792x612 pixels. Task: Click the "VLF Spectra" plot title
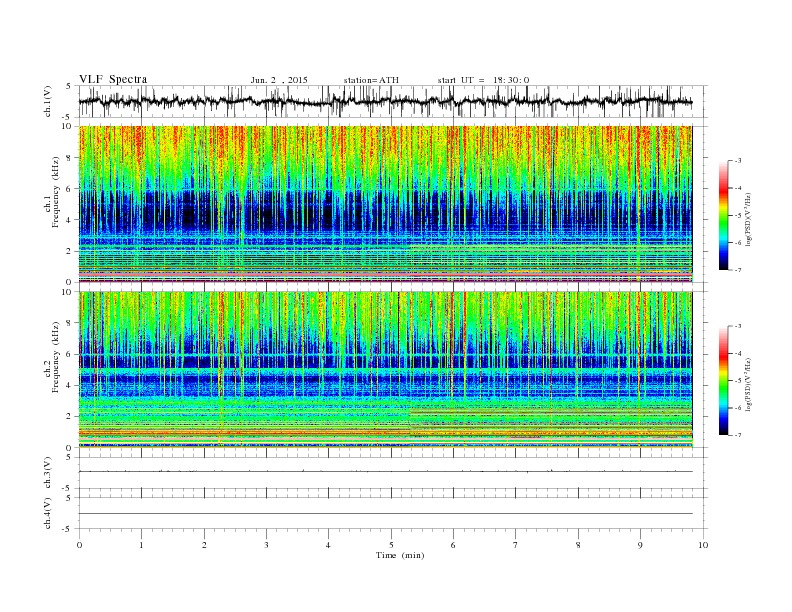click(113, 79)
